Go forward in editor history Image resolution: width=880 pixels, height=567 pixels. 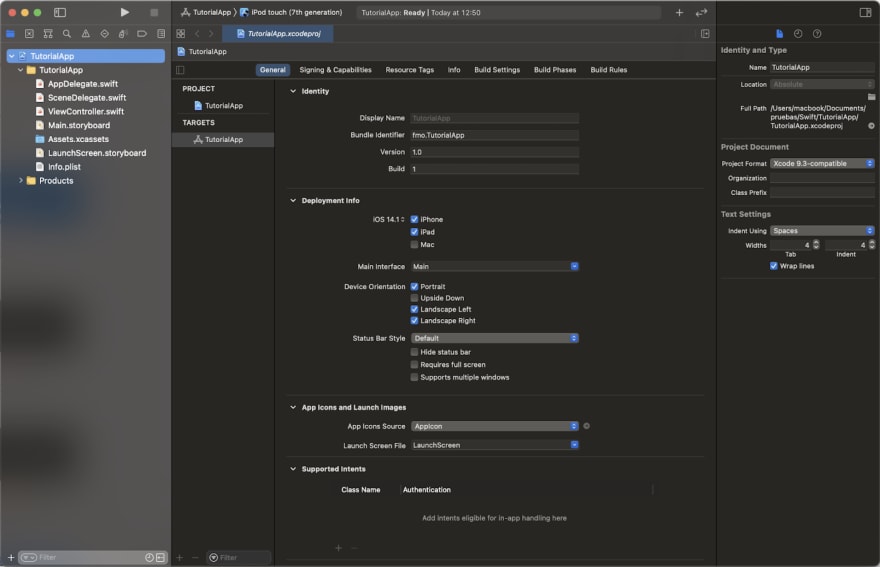click(211, 34)
